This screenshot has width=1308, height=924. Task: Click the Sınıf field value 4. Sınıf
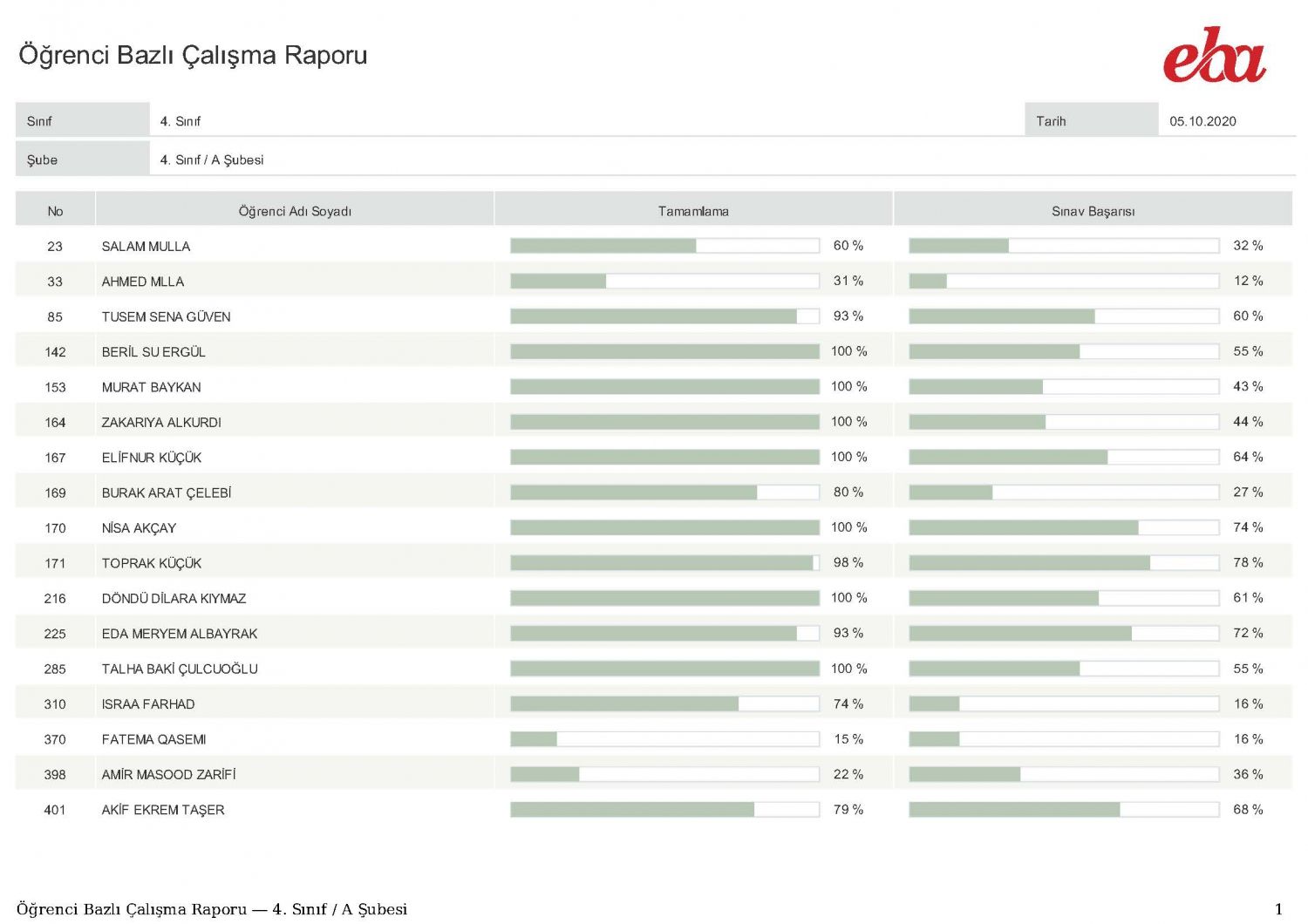[180, 121]
